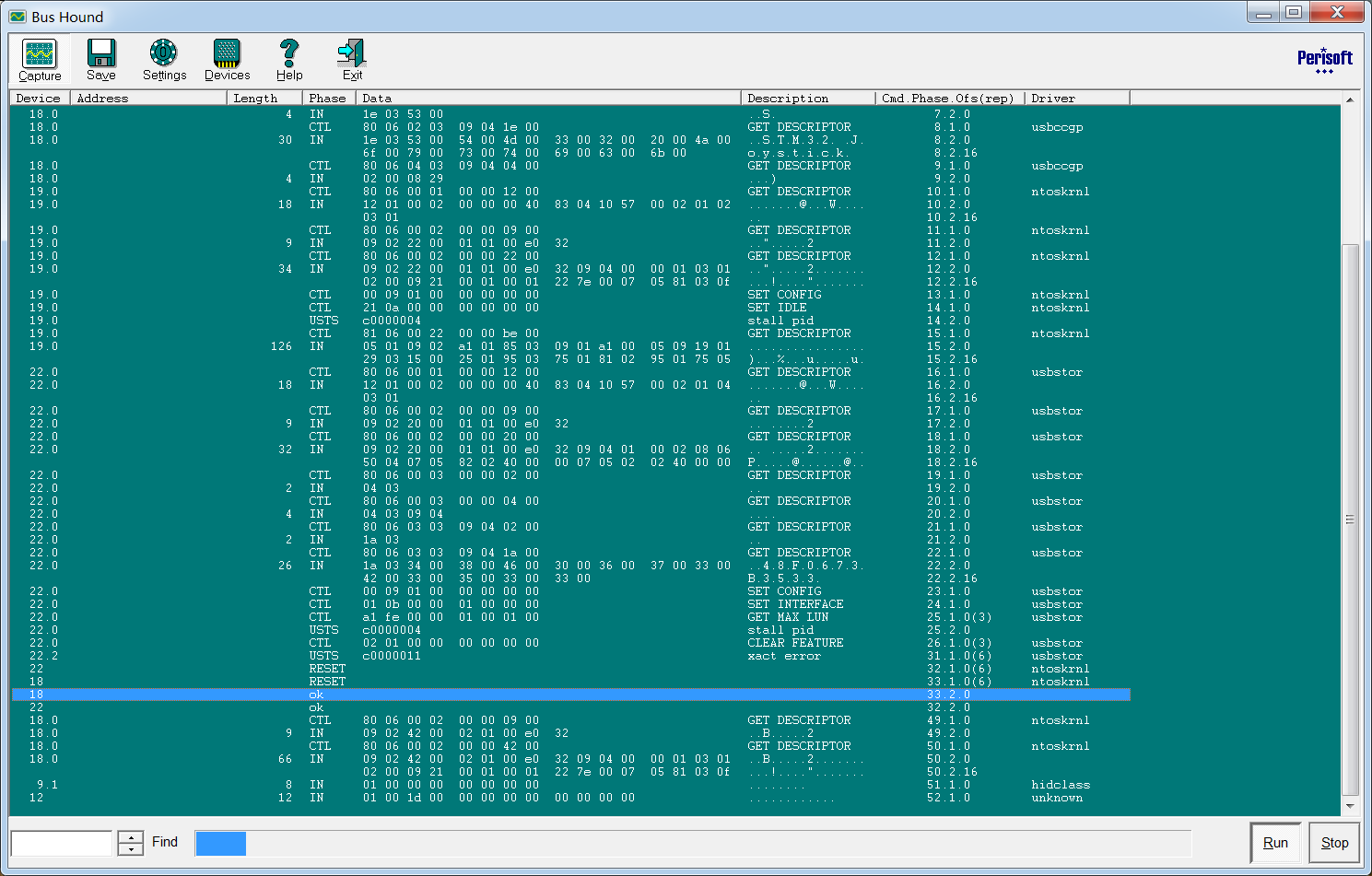Select the RESET row 33.1.0(6)

point(570,682)
